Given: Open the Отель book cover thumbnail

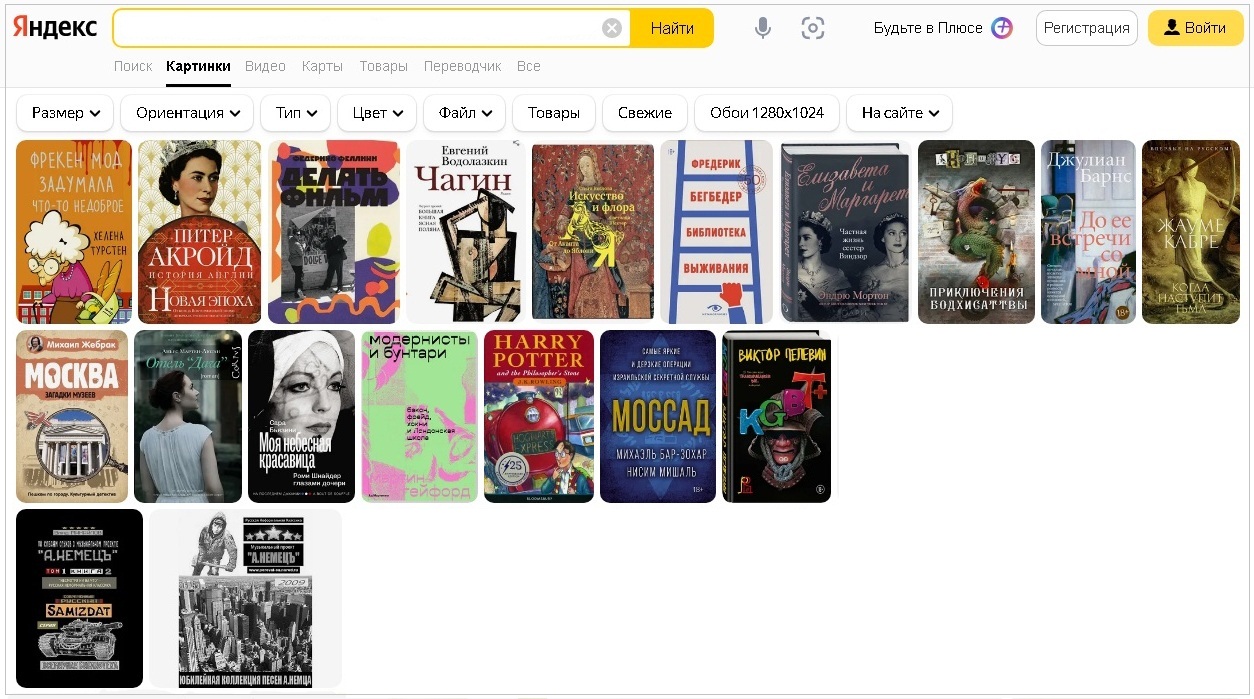Looking at the screenshot, I should [188, 416].
